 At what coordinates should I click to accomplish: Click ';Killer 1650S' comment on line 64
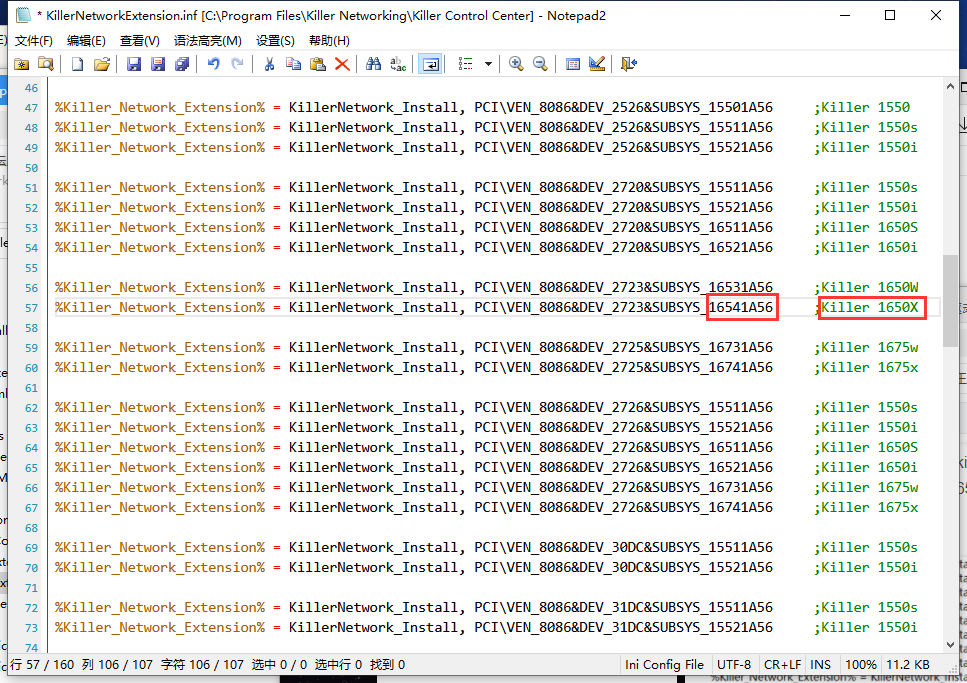point(866,447)
